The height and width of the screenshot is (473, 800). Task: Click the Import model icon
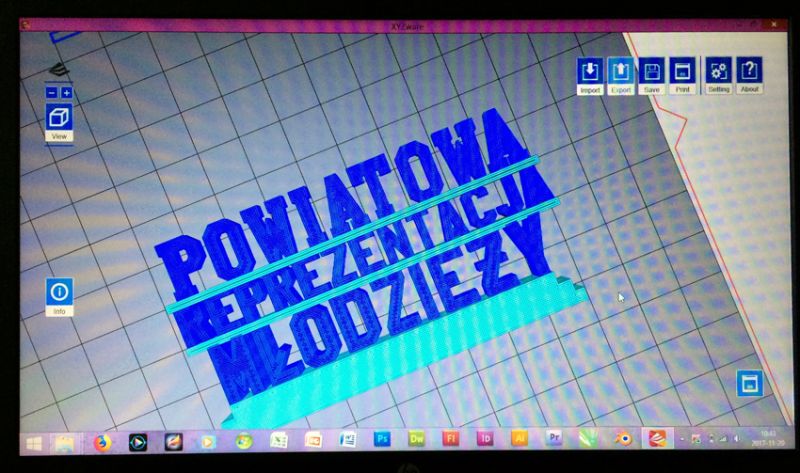[x=590, y=72]
